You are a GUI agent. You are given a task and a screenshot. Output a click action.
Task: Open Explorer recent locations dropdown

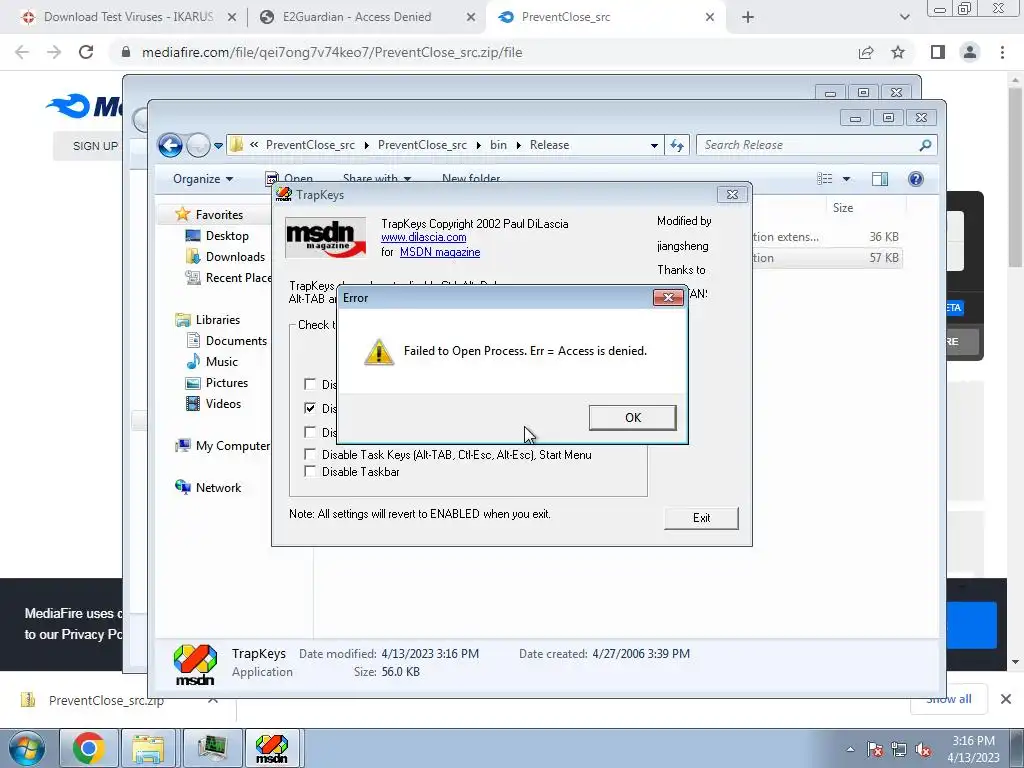pos(218,146)
